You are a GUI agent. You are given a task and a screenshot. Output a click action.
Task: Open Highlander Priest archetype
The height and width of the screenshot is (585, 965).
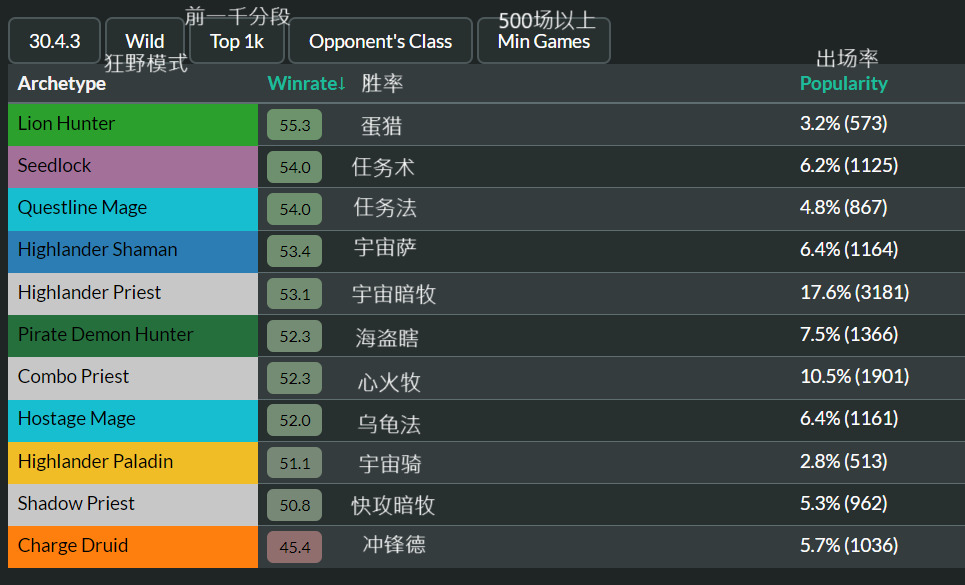[x=133, y=293]
